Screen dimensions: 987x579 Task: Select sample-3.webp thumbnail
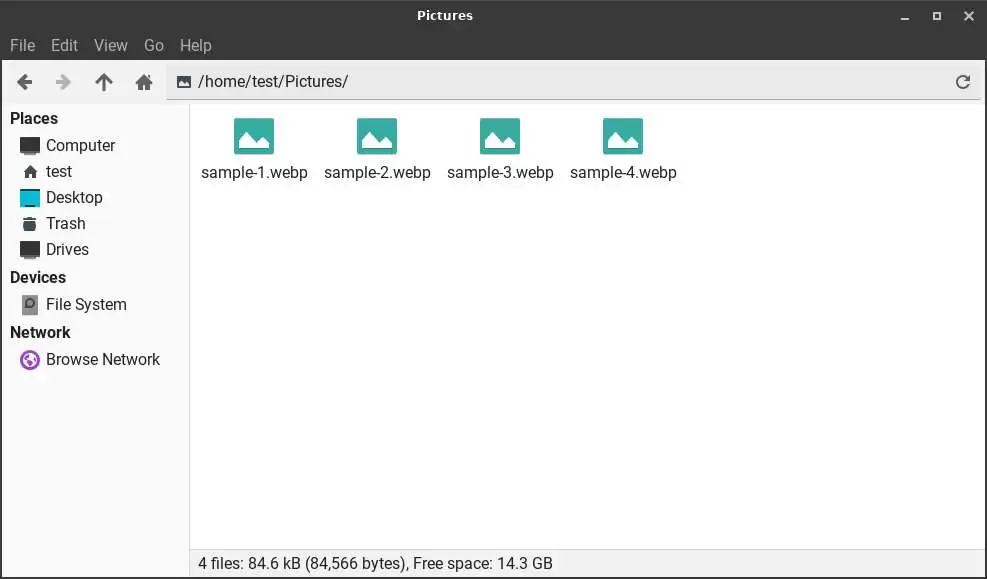tap(500, 136)
